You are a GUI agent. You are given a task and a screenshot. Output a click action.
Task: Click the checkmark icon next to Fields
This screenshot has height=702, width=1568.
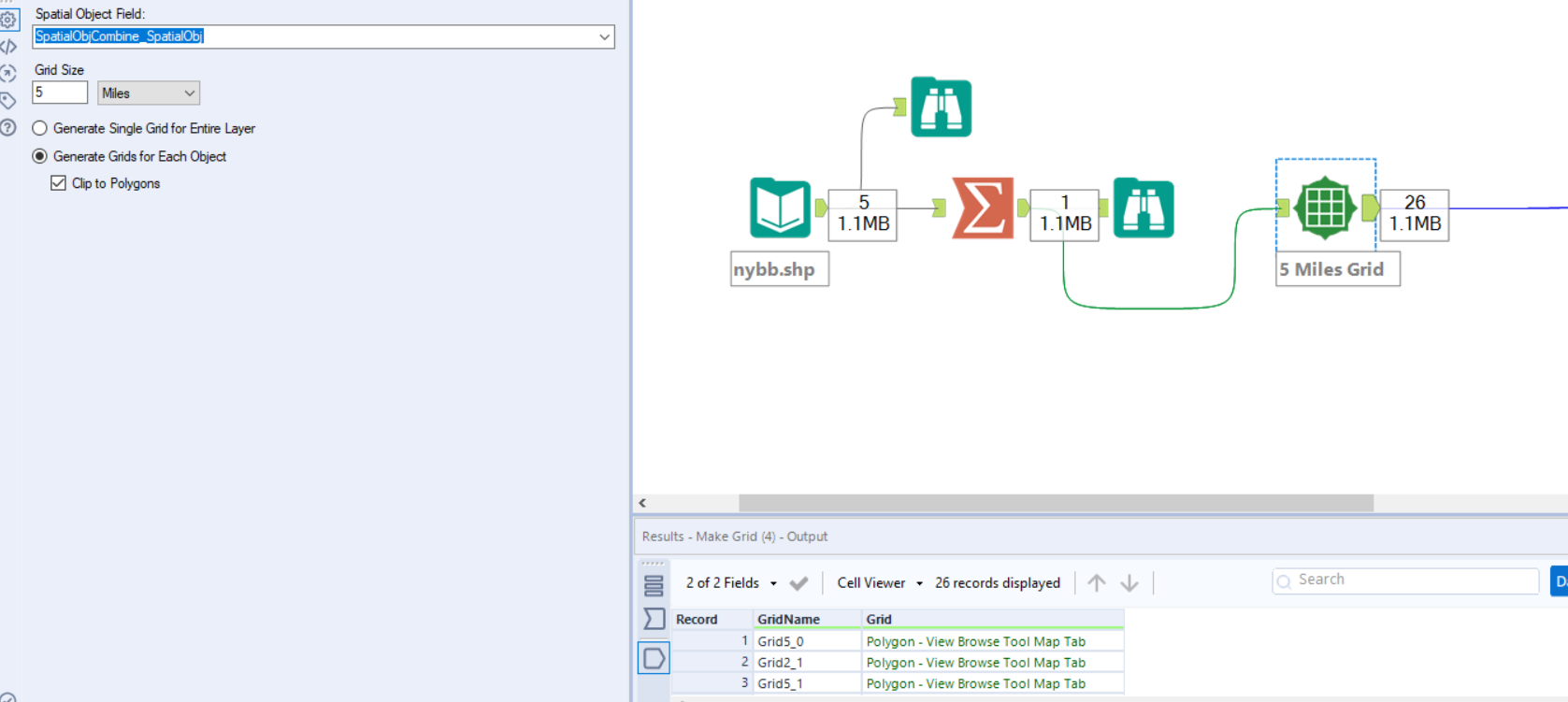point(798,583)
